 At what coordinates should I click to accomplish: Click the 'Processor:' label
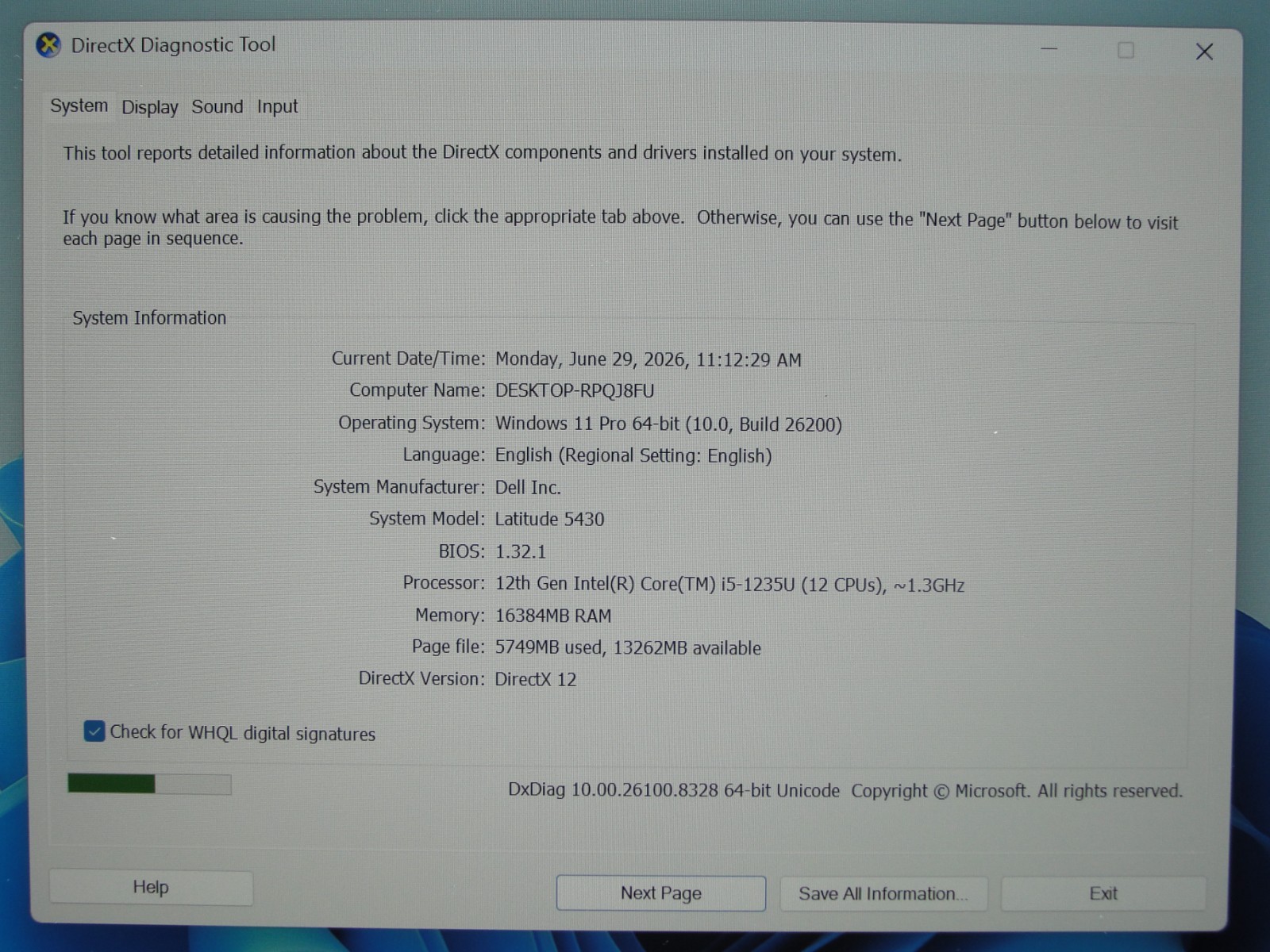point(444,583)
